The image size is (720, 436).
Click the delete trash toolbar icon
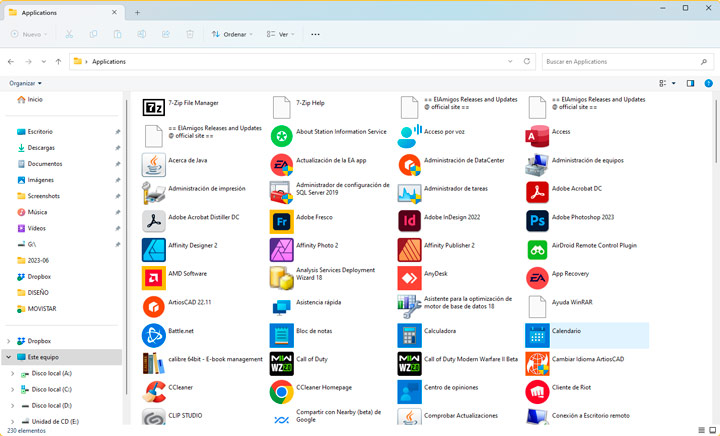pos(190,34)
